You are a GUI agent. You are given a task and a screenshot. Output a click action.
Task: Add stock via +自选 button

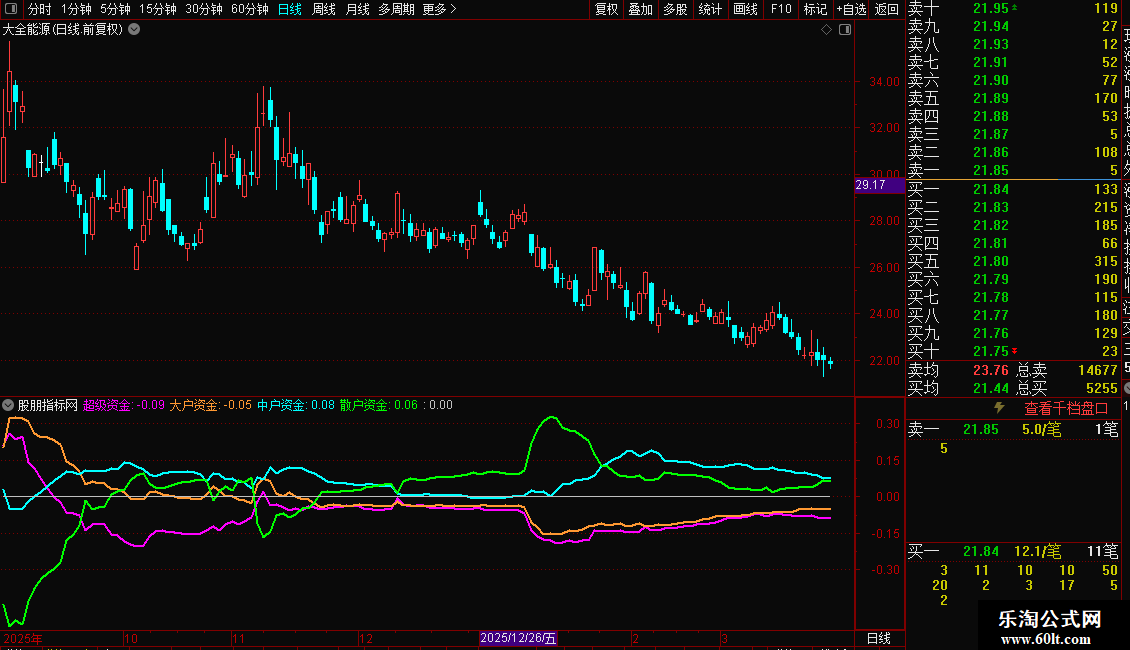[850, 10]
